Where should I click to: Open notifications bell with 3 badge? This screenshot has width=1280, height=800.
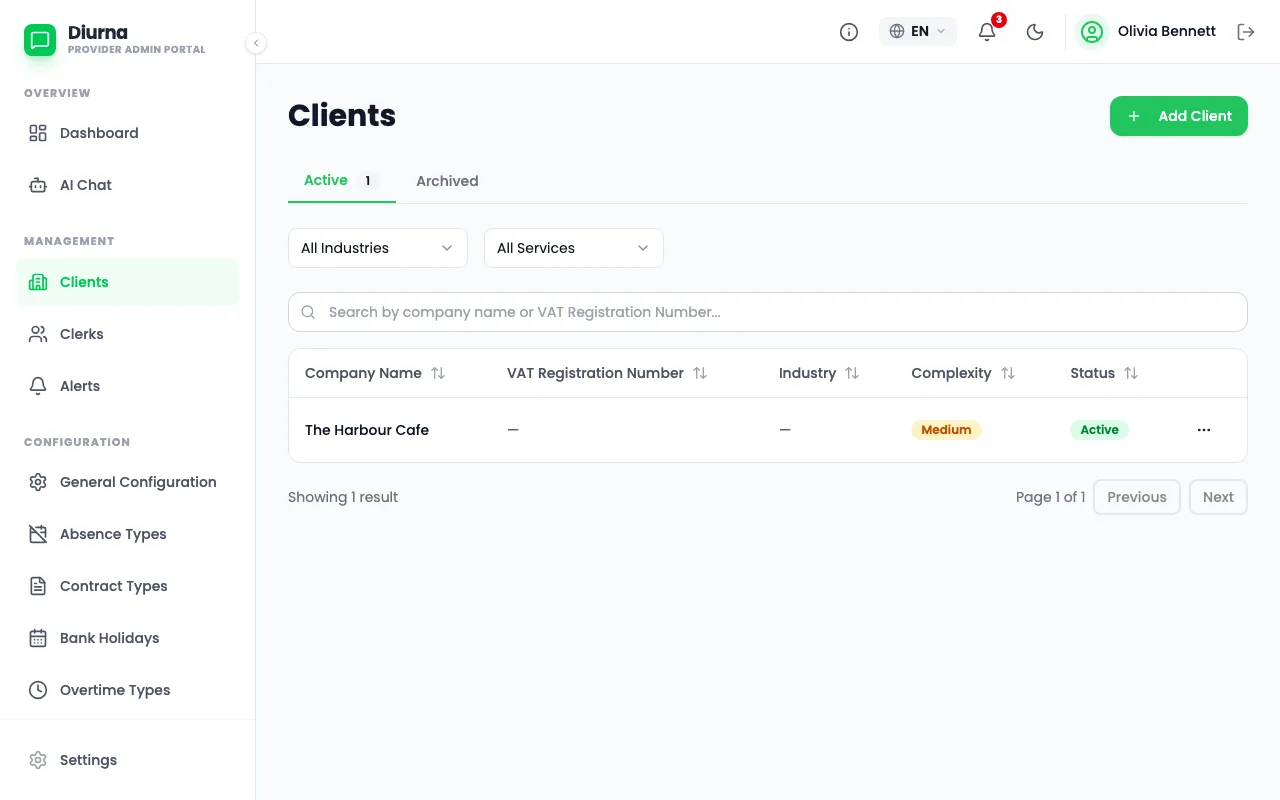[987, 32]
